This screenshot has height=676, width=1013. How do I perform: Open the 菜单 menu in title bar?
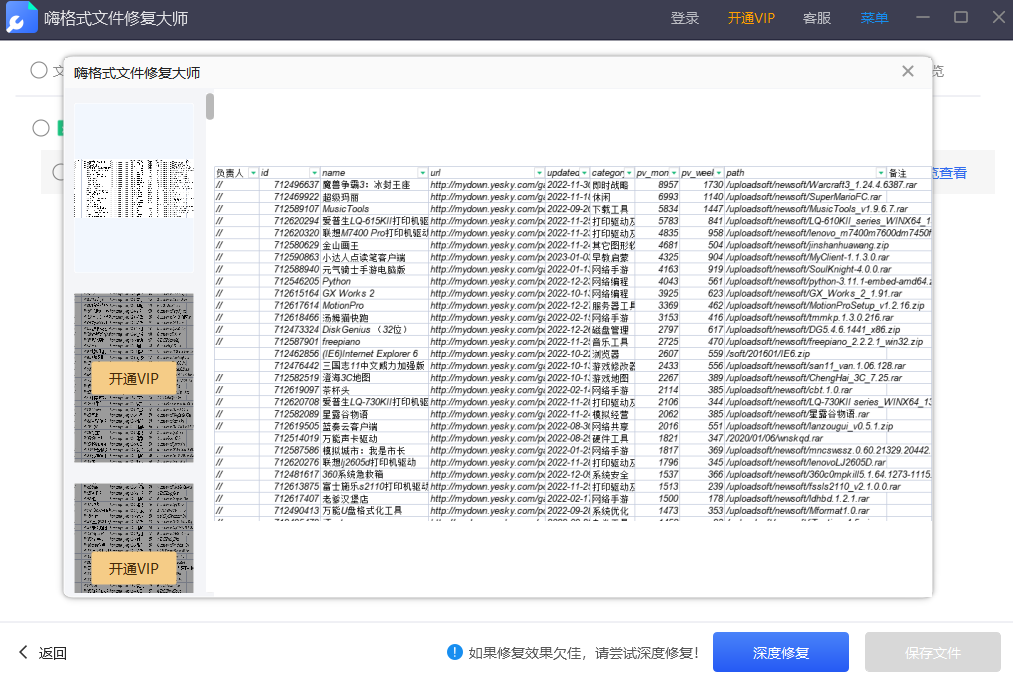click(x=874, y=18)
